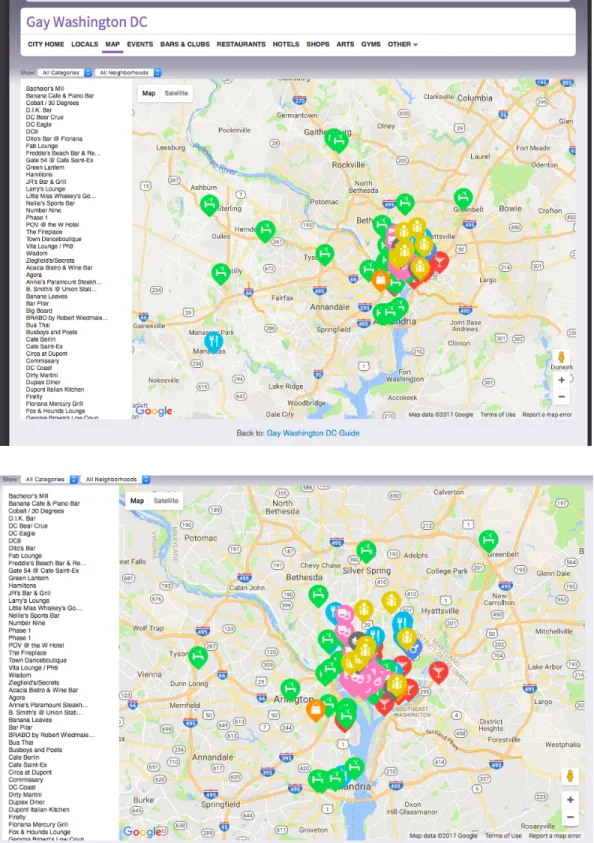This screenshot has width=594, height=843.
Task: Click Gay Washington DC page title
Action: (87, 22)
